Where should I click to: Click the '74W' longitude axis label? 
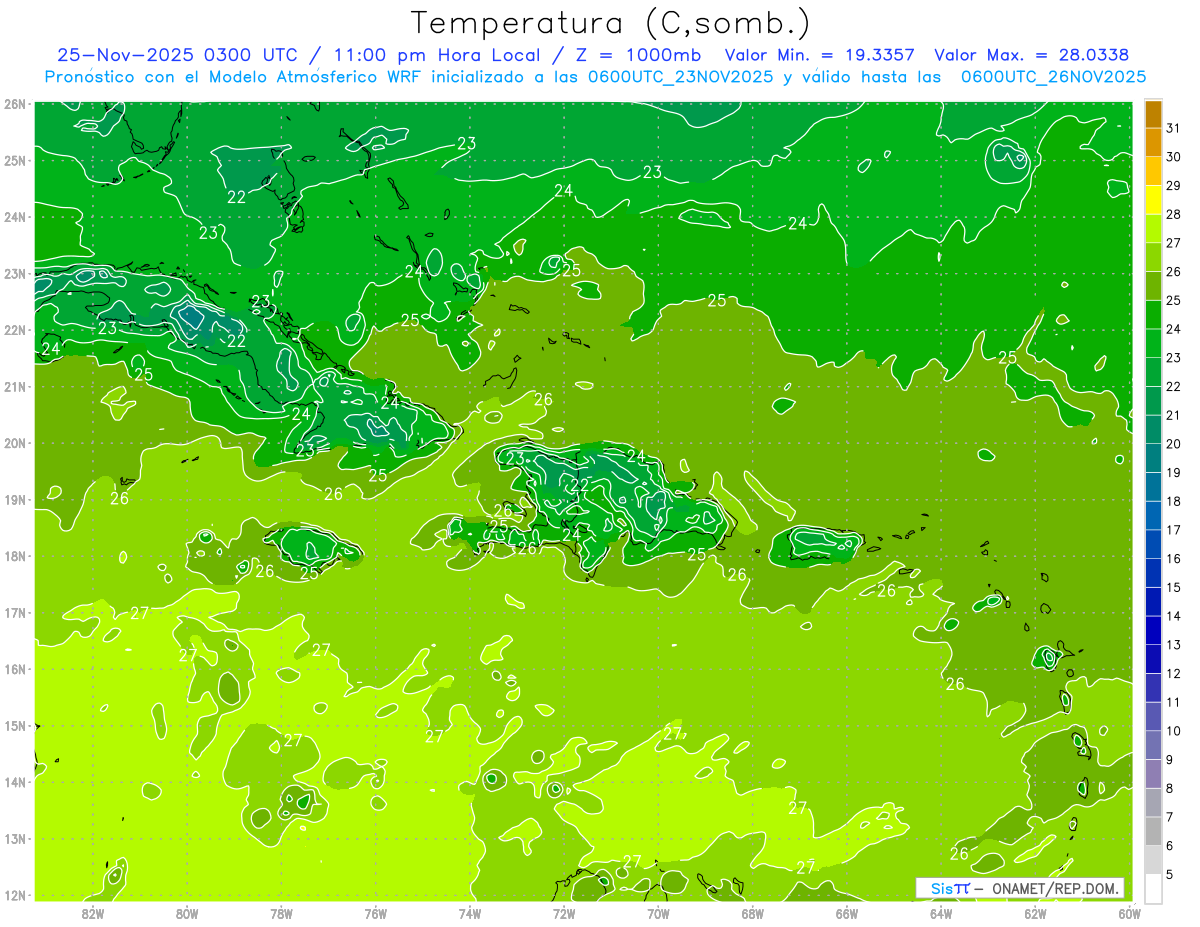tap(470, 912)
